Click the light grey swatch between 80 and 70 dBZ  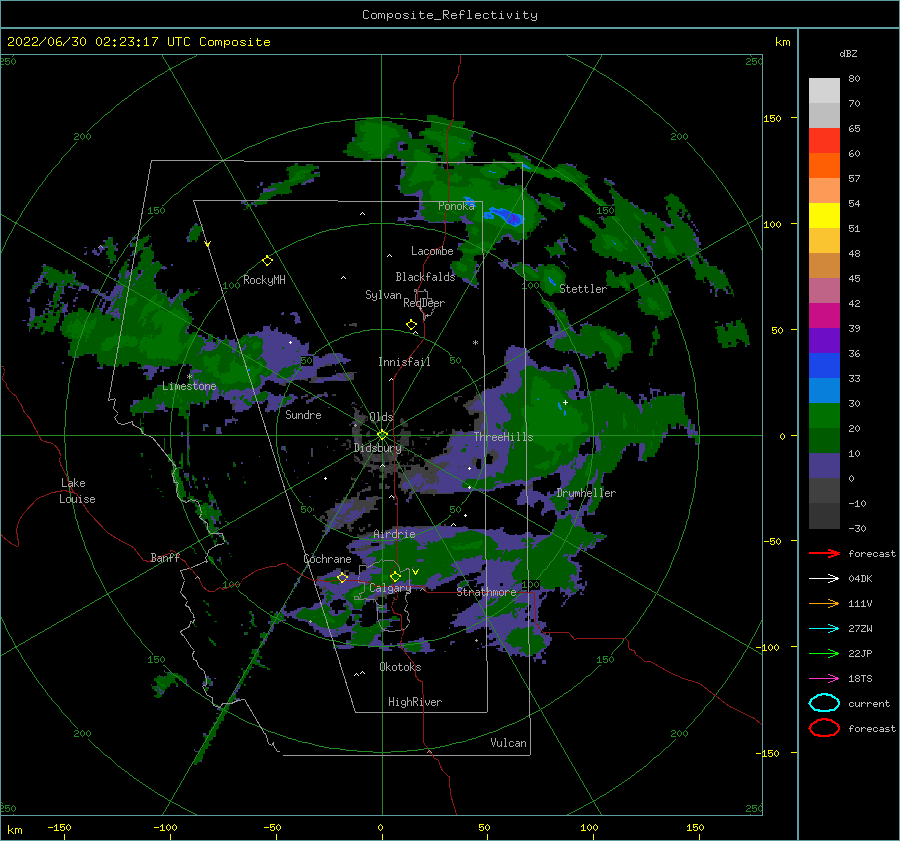tap(824, 91)
